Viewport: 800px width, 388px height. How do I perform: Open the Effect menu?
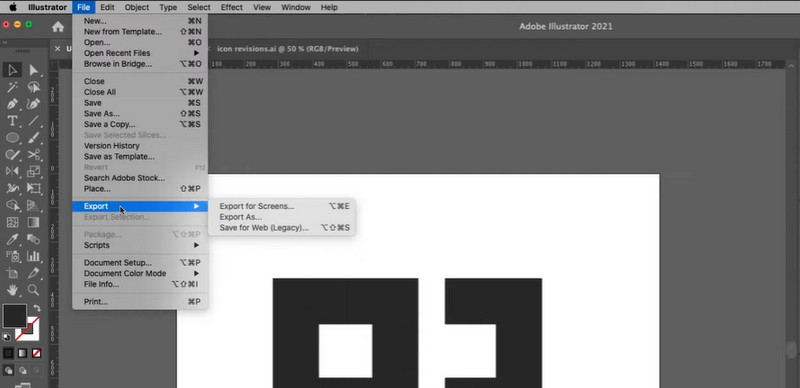[x=232, y=7]
